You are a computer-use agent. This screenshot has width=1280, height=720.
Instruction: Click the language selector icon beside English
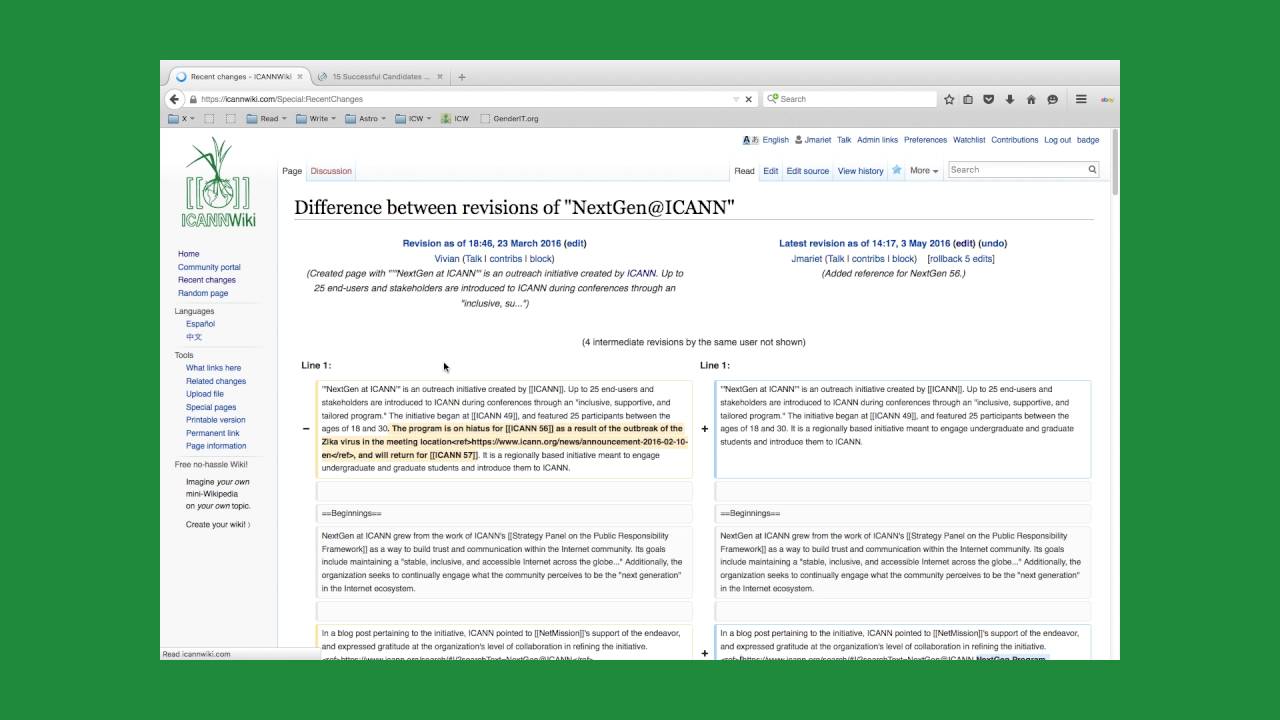[x=750, y=140]
